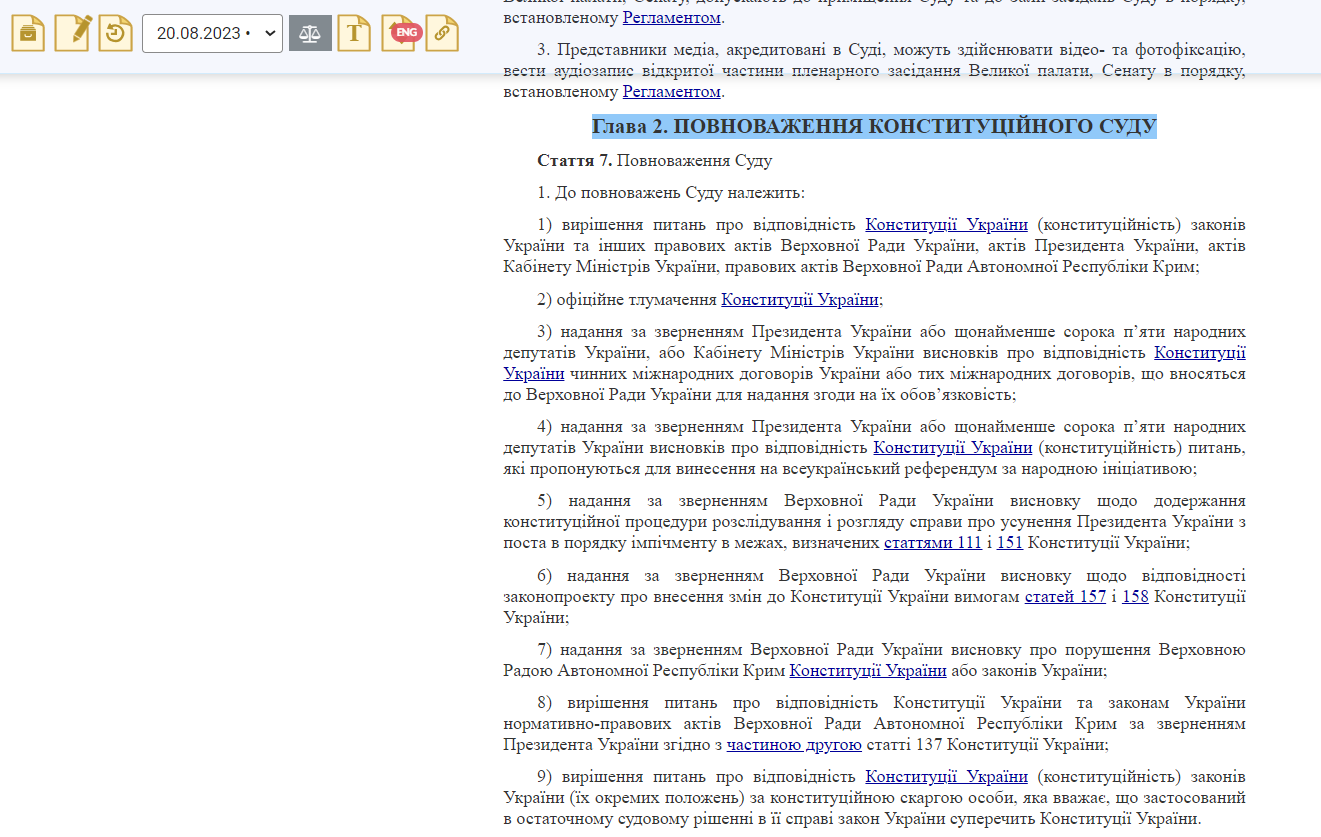1321x837 pixels.
Task: Open Конституції України link in item 4)
Action: click(953, 448)
